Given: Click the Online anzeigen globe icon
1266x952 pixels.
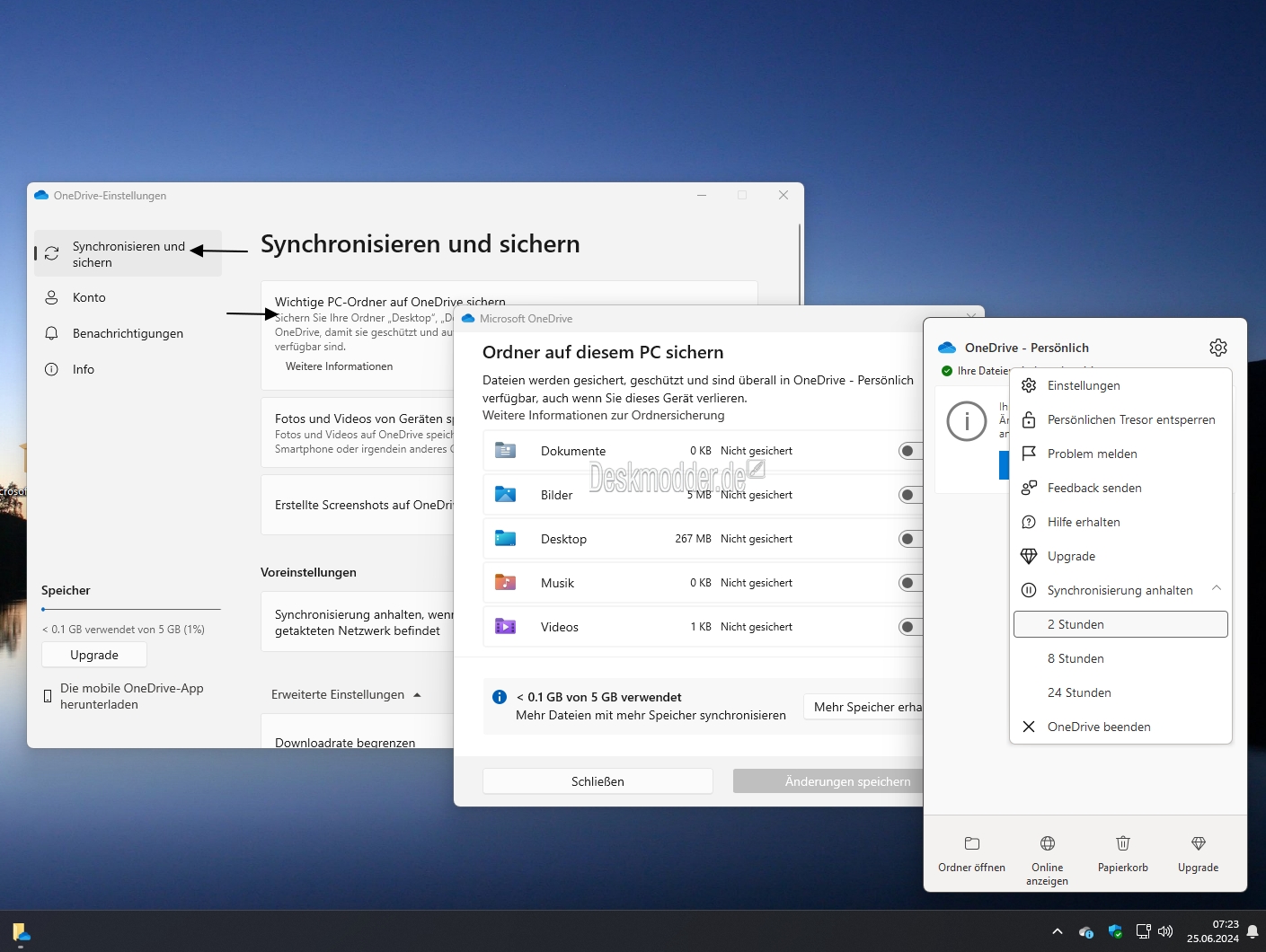Looking at the screenshot, I should (x=1047, y=843).
